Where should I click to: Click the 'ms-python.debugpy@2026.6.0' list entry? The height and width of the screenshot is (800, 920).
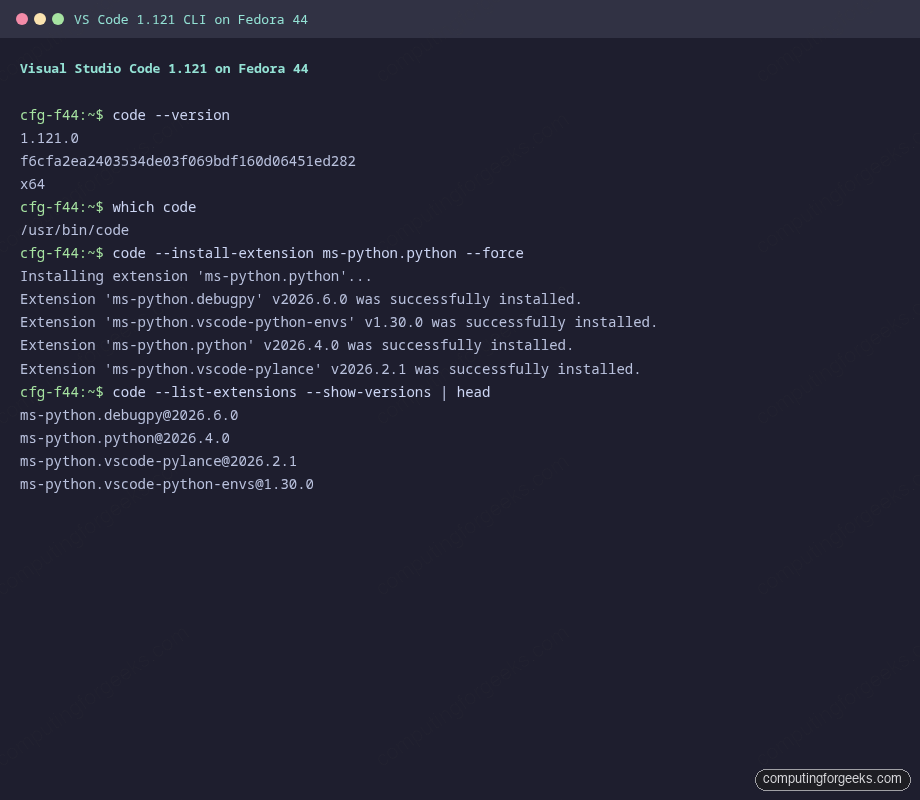tap(129, 416)
